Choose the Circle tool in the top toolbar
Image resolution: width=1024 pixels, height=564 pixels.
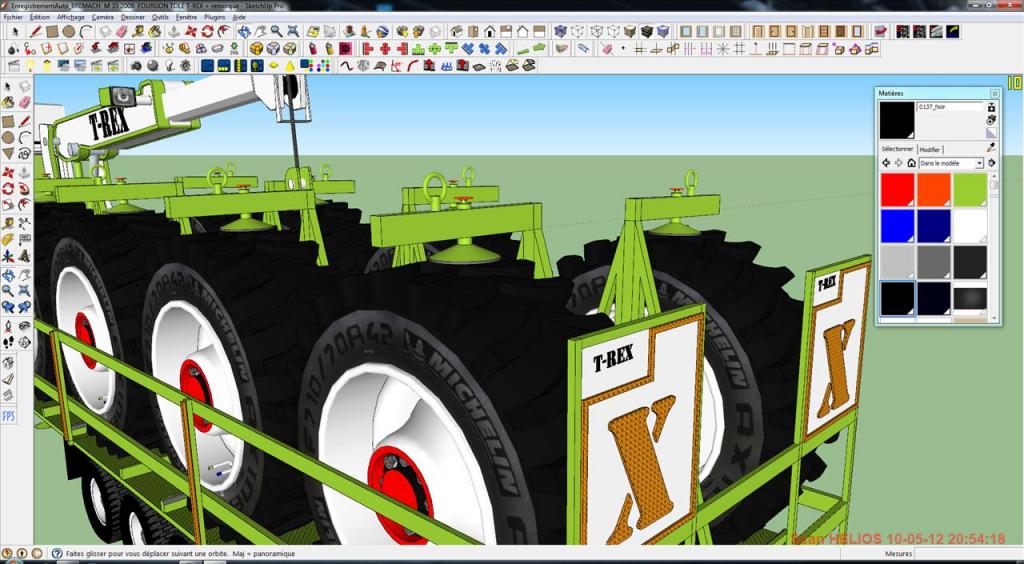pos(69,31)
